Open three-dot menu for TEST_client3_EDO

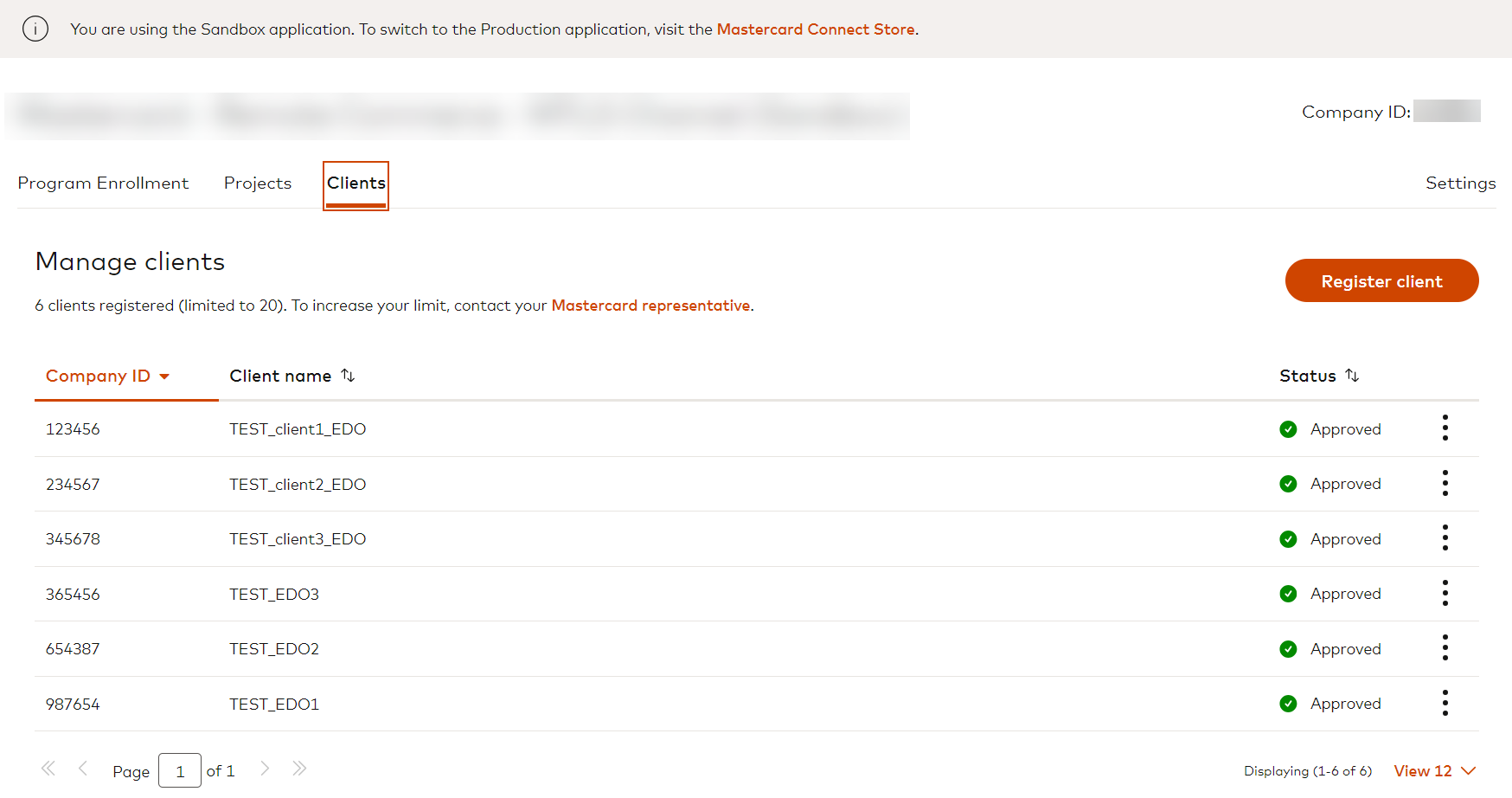point(1445,537)
